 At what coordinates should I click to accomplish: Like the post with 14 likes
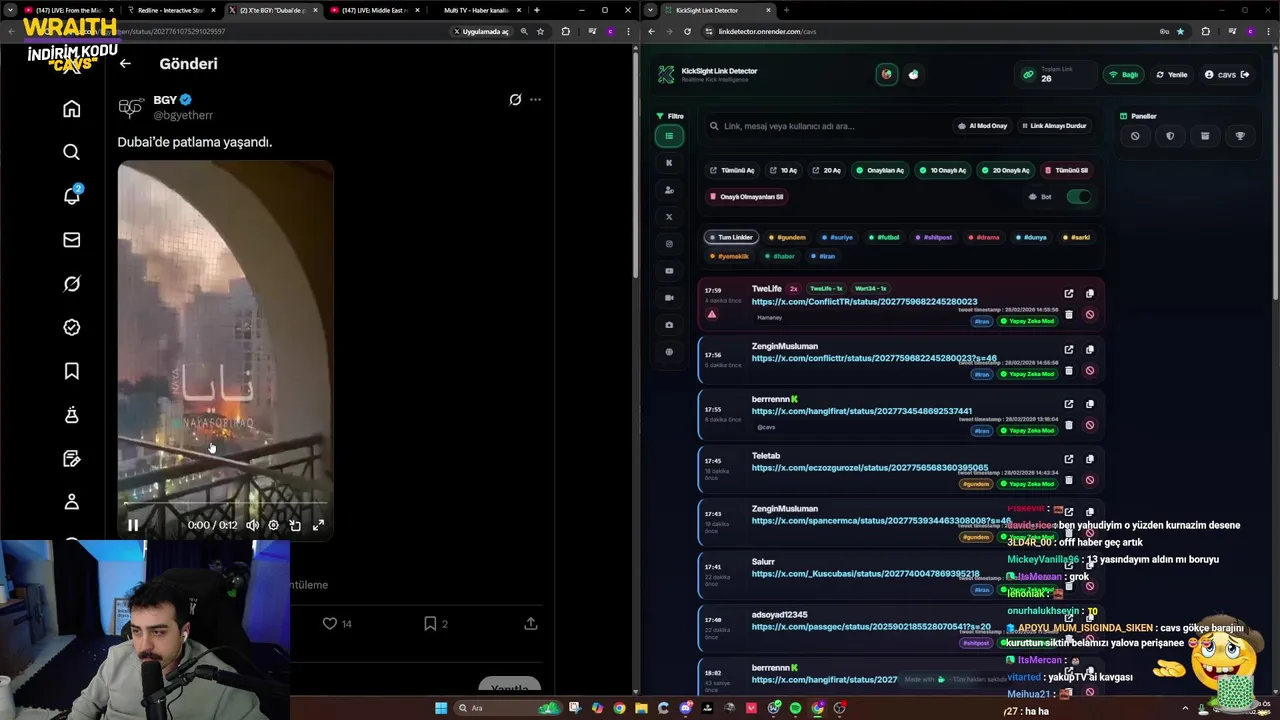click(337, 624)
